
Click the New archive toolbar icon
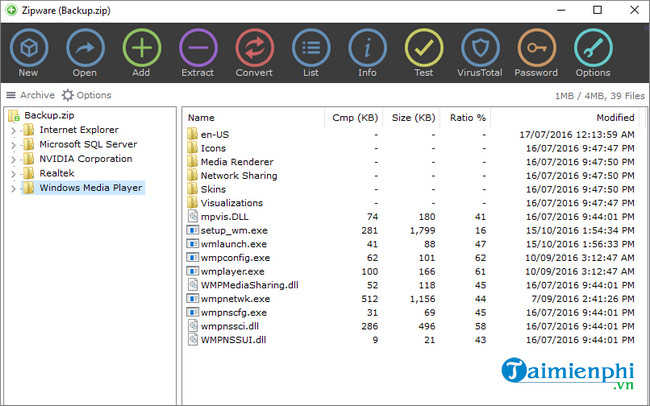click(x=29, y=48)
